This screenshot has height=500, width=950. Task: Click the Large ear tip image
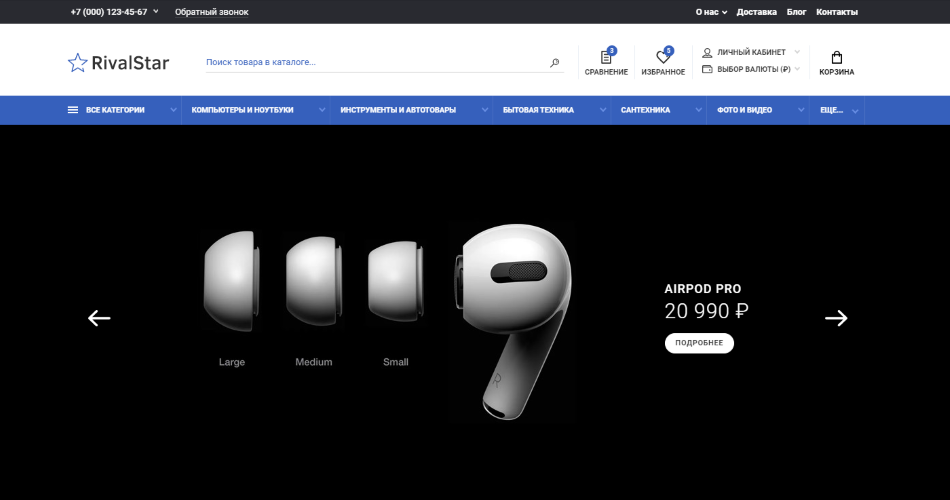(231, 281)
